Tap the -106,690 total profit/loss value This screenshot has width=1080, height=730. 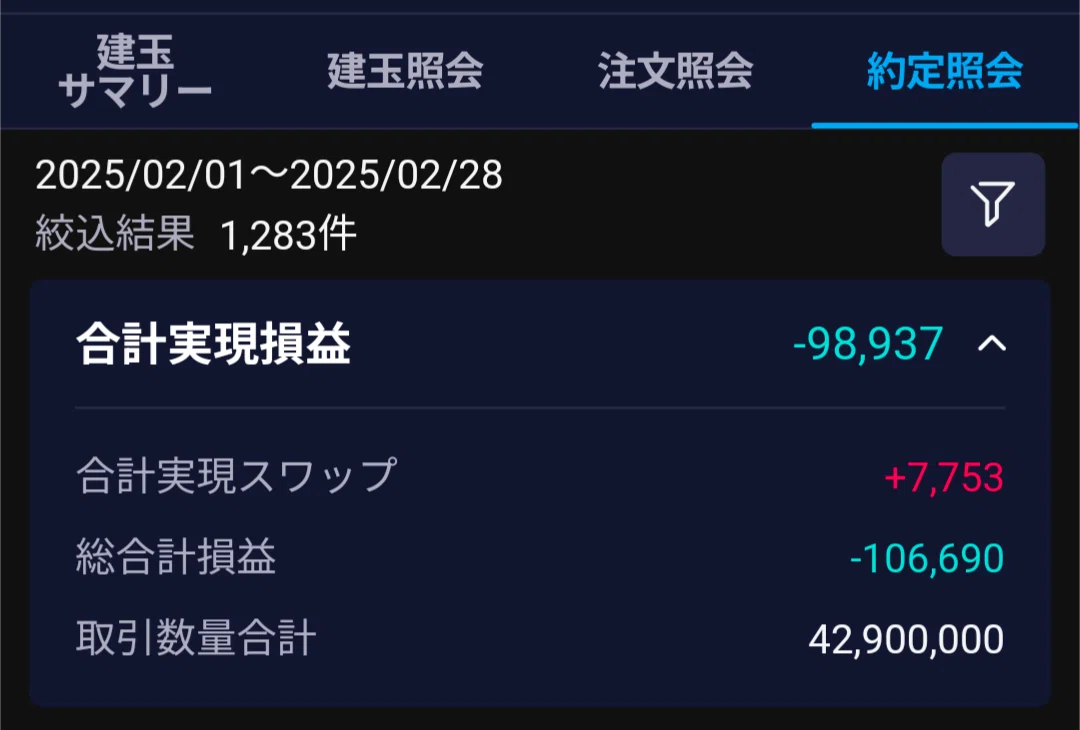(926, 558)
